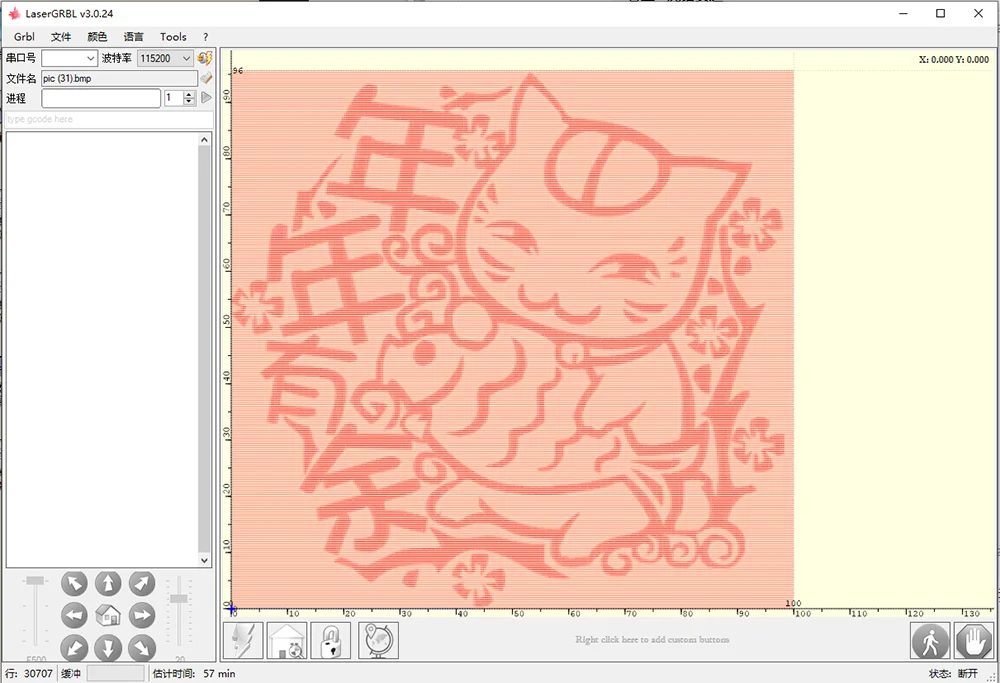
Task: Jog laser downward with down arrow
Action: point(108,648)
